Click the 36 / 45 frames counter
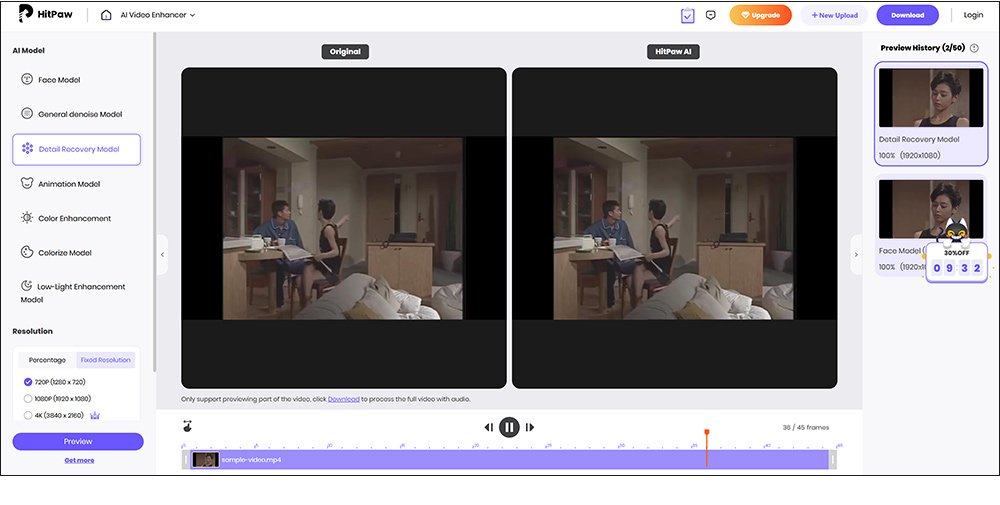The height and width of the screenshot is (505, 1000). (x=805, y=427)
